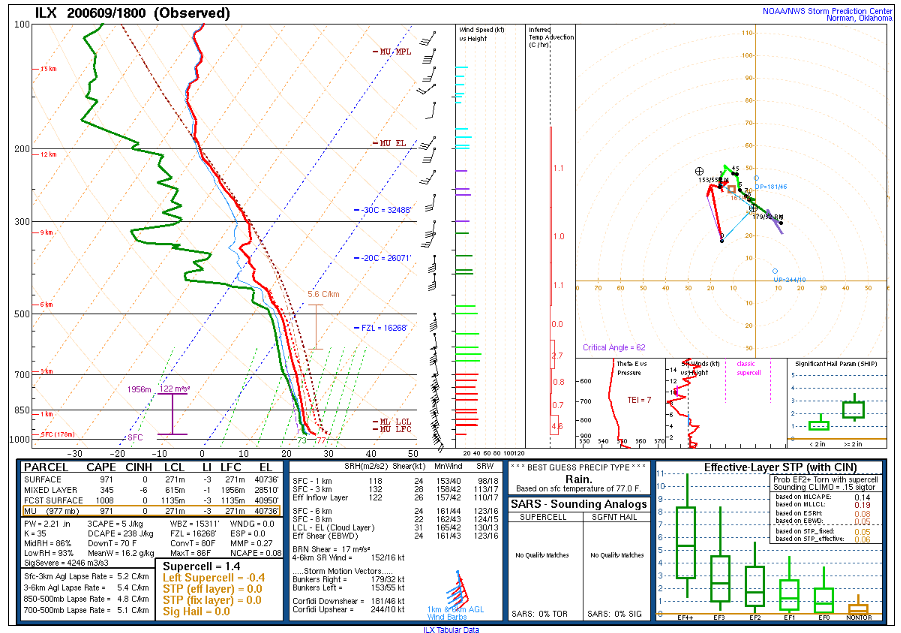Click the STP (fix layer) = 0.0 value
Viewport: 901px width, 633px height.
(212, 600)
